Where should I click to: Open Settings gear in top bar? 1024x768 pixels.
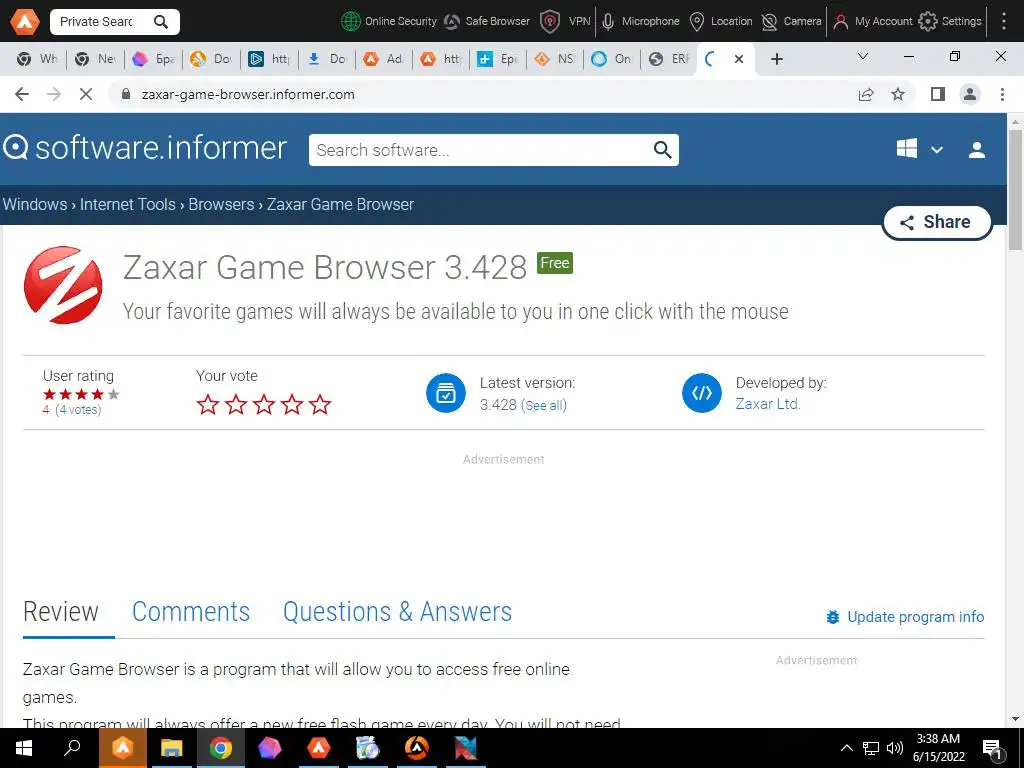950,22
